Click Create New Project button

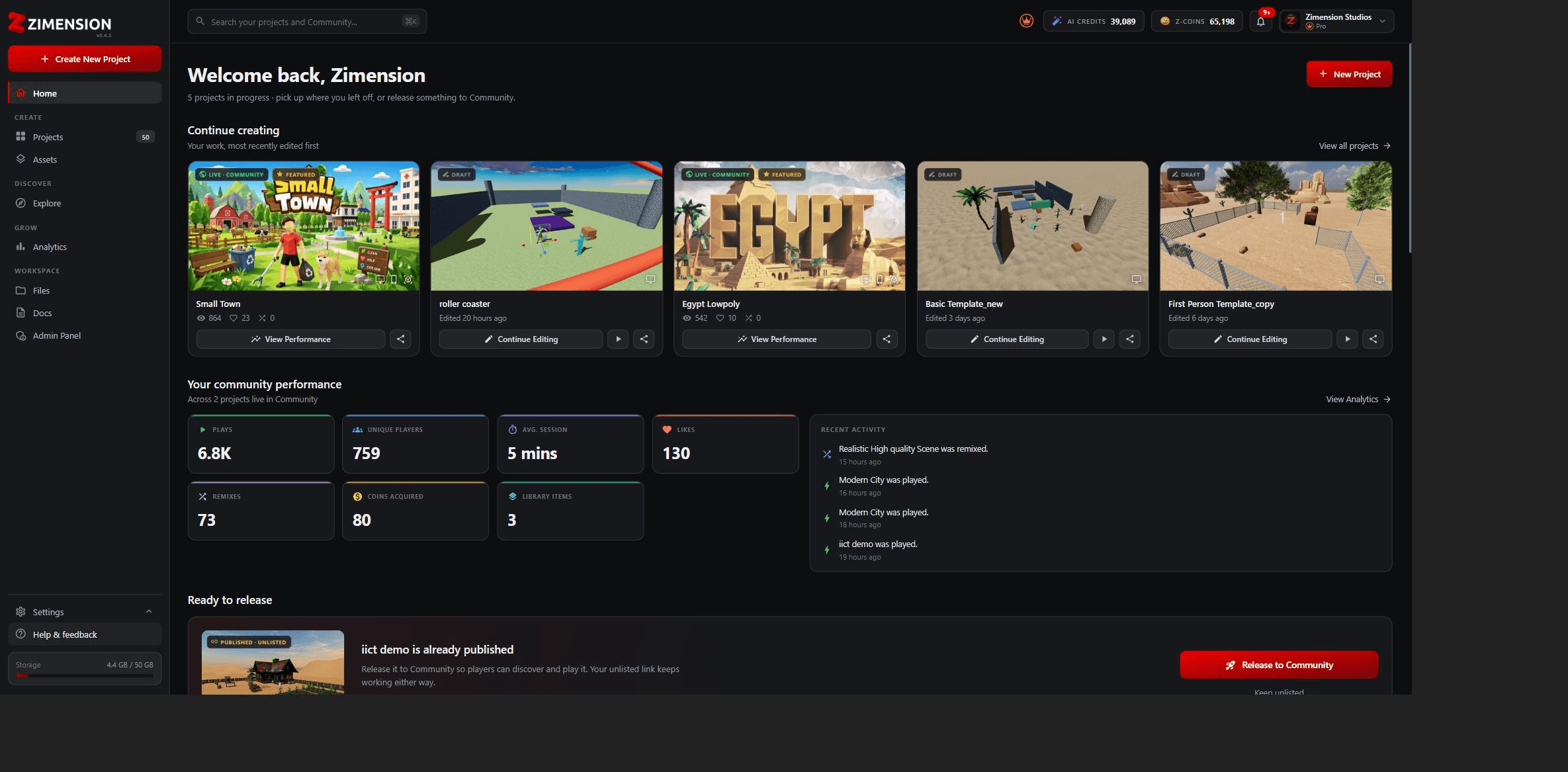(x=85, y=59)
